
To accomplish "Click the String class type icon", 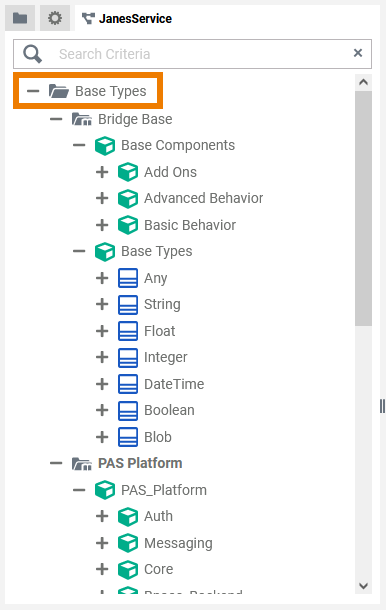I will pos(128,305).
